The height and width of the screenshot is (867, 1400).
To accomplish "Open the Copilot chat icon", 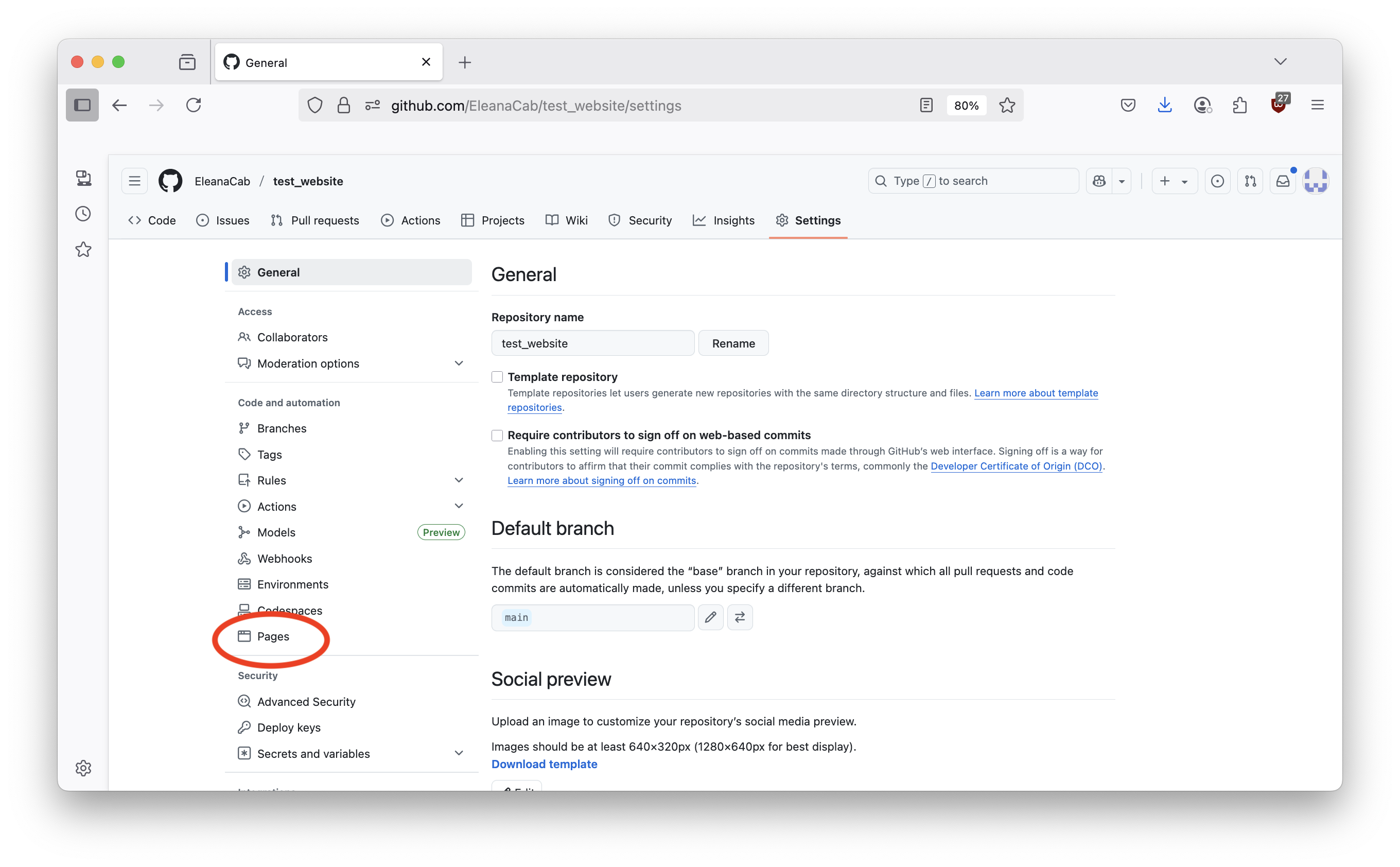I will click(1099, 181).
